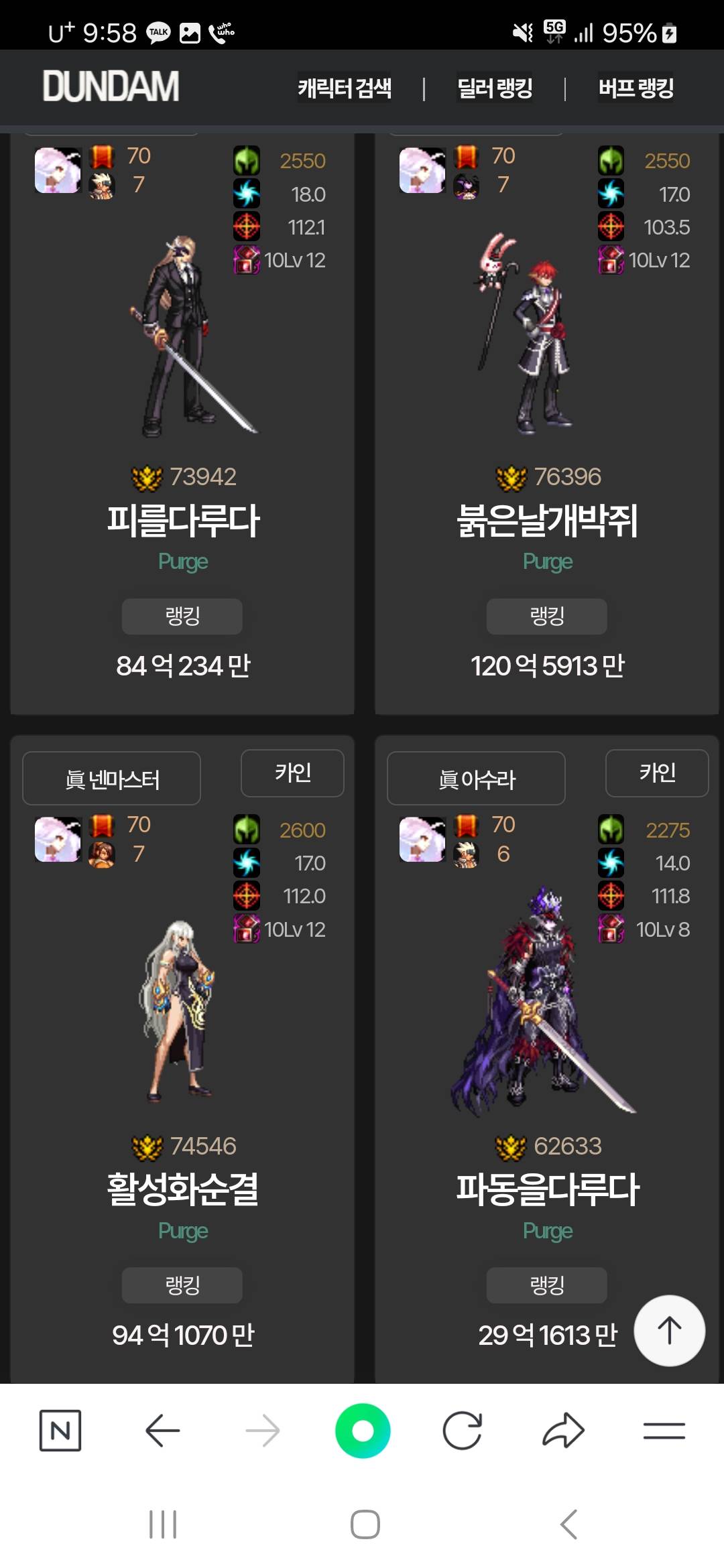Open browser hamburger menu
The image size is (724, 1568).
tap(664, 1431)
